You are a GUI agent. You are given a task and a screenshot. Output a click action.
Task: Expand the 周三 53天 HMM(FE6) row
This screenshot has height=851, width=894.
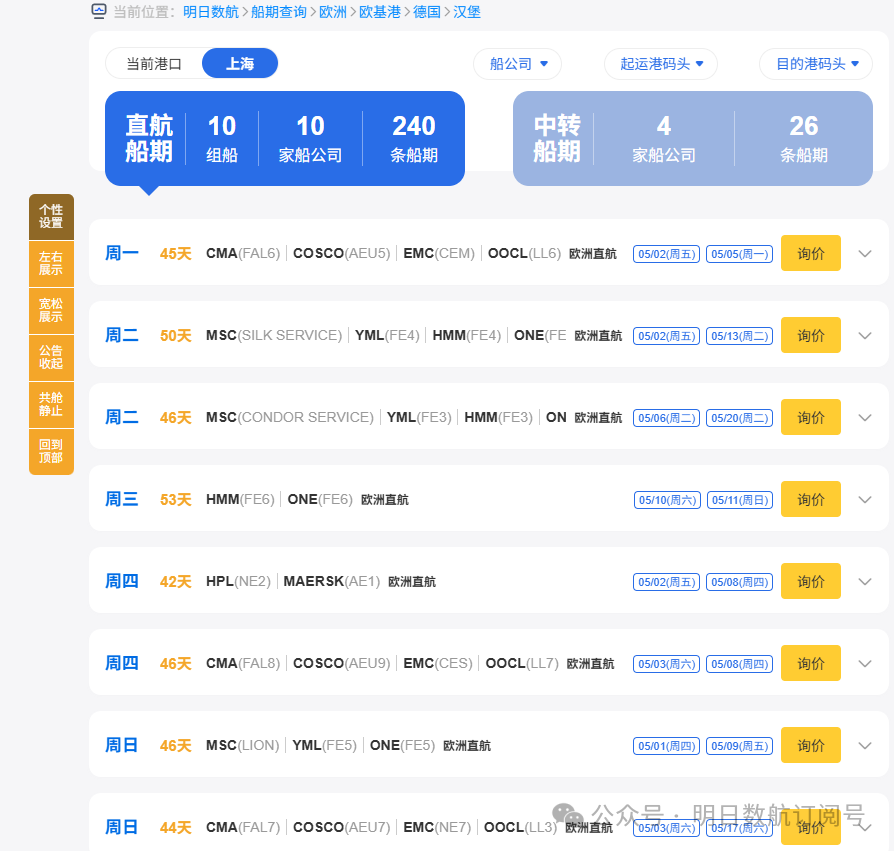click(865, 500)
